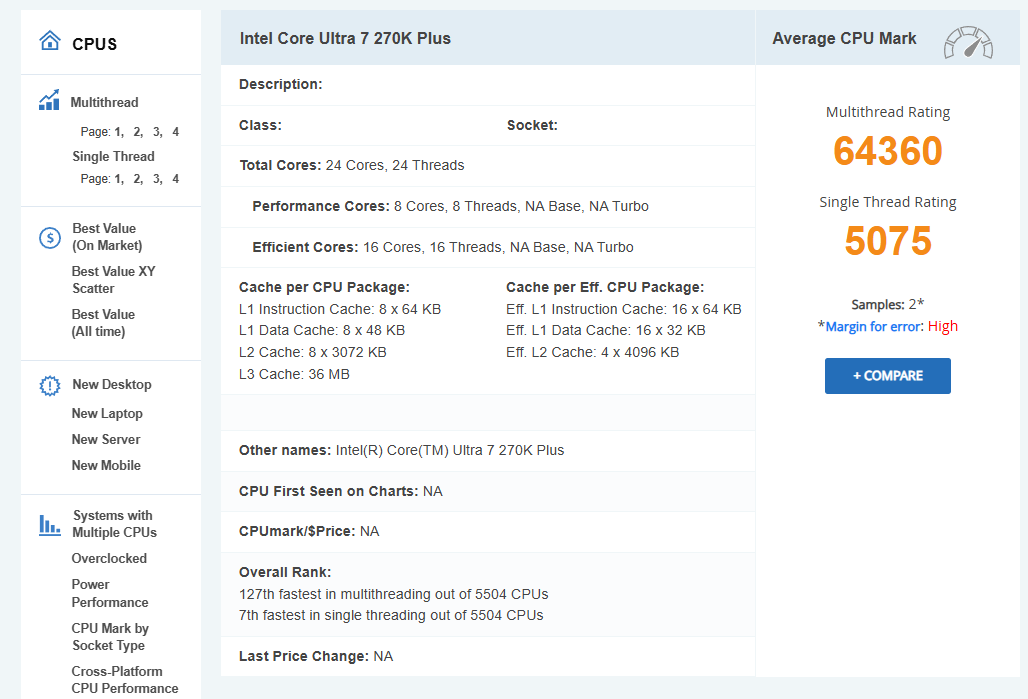Click the dollar sign Best Value icon
The height and width of the screenshot is (699, 1028).
pyautogui.click(x=48, y=237)
